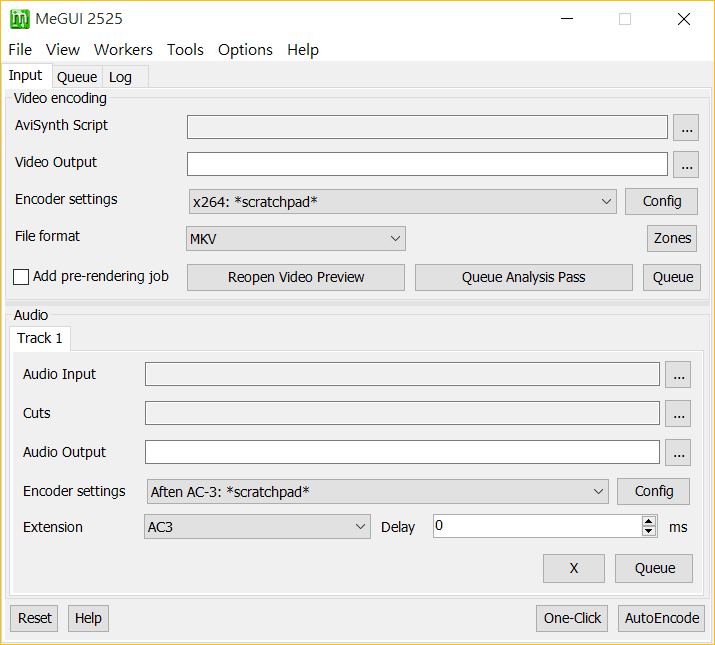
Task: Click the Audio Output text field
Action: 402,452
